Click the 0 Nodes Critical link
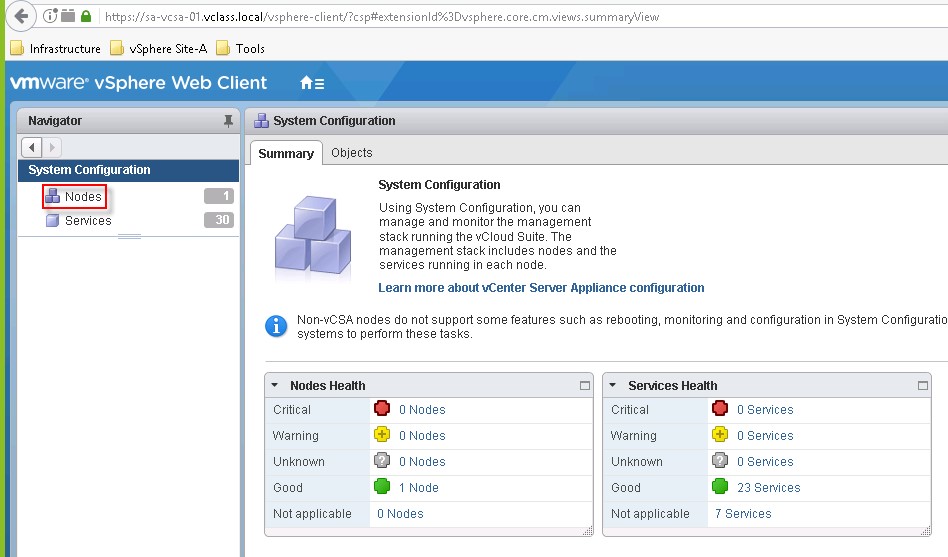 422,409
